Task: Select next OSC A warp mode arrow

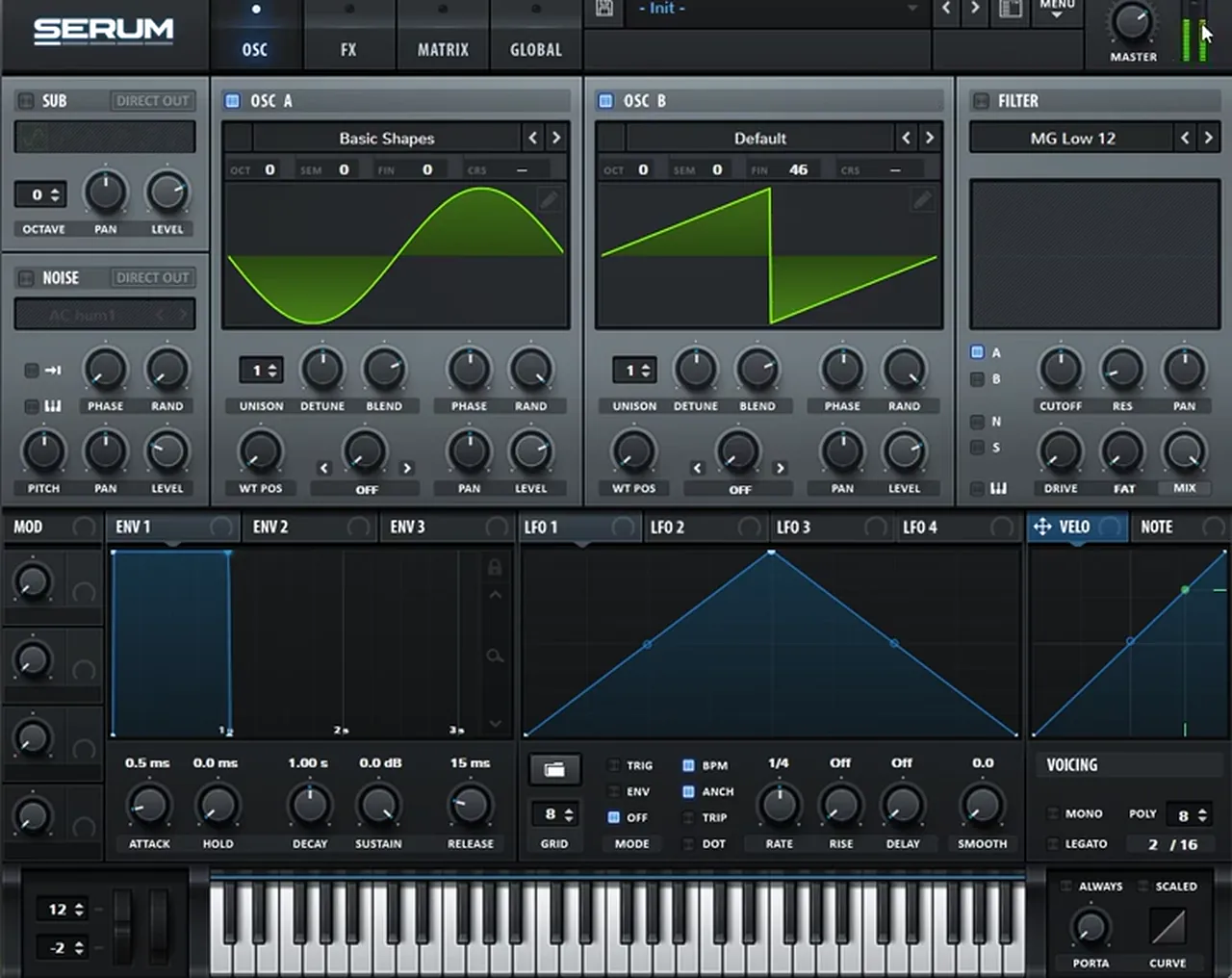Action: [407, 468]
